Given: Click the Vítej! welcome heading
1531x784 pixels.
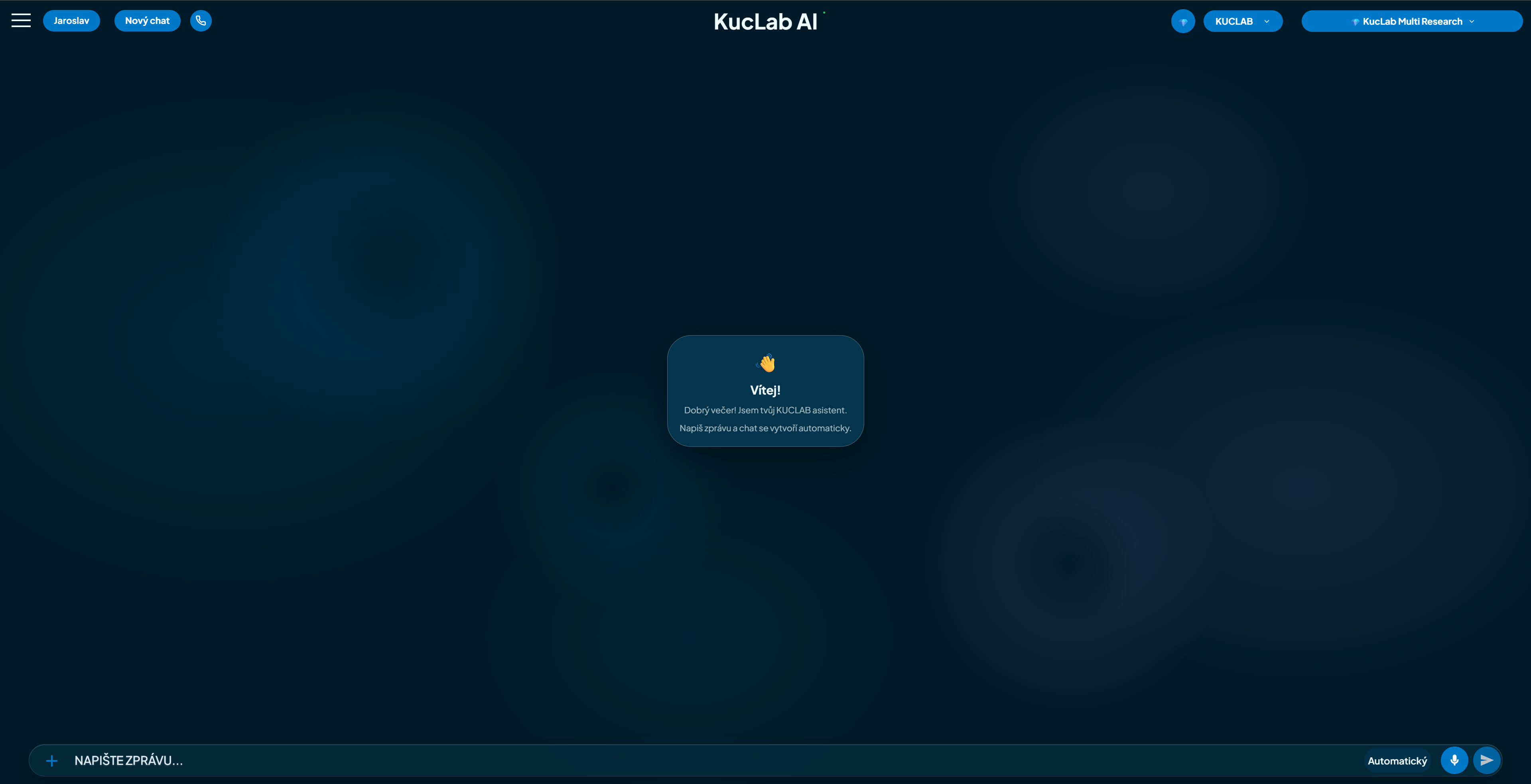Looking at the screenshot, I should pos(766,390).
